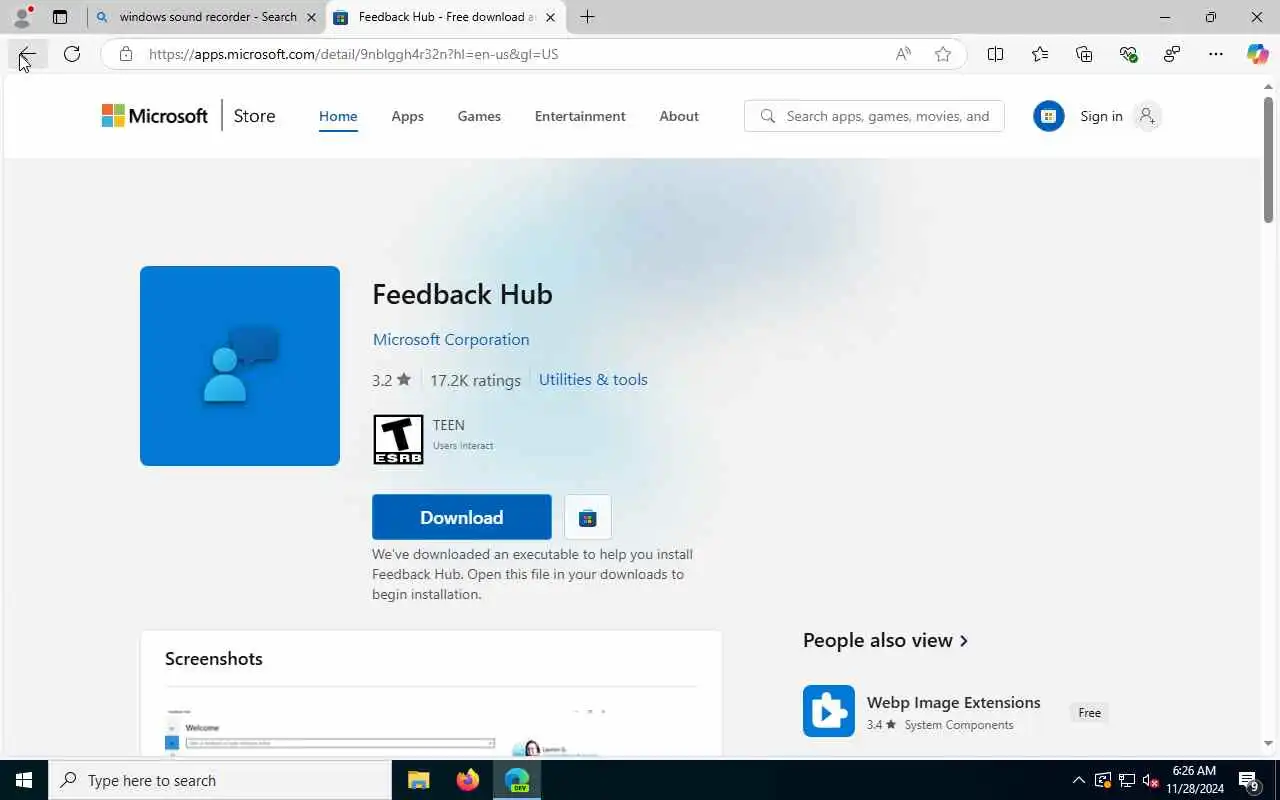This screenshot has height=800, width=1280.
Task: Open in Store app icon button
Action: pyautogui.click(x=588, y=517)
